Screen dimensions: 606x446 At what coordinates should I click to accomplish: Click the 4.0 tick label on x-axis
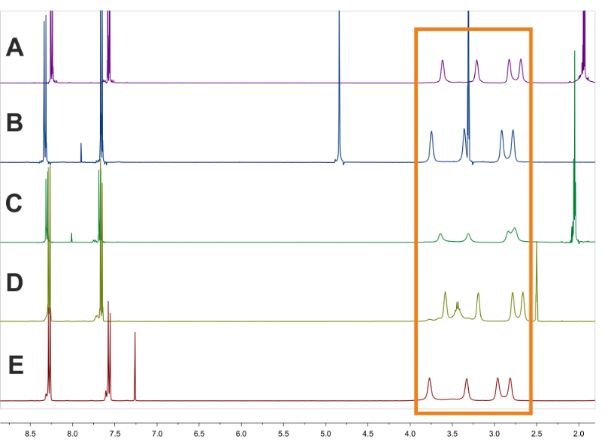(410, 436)
